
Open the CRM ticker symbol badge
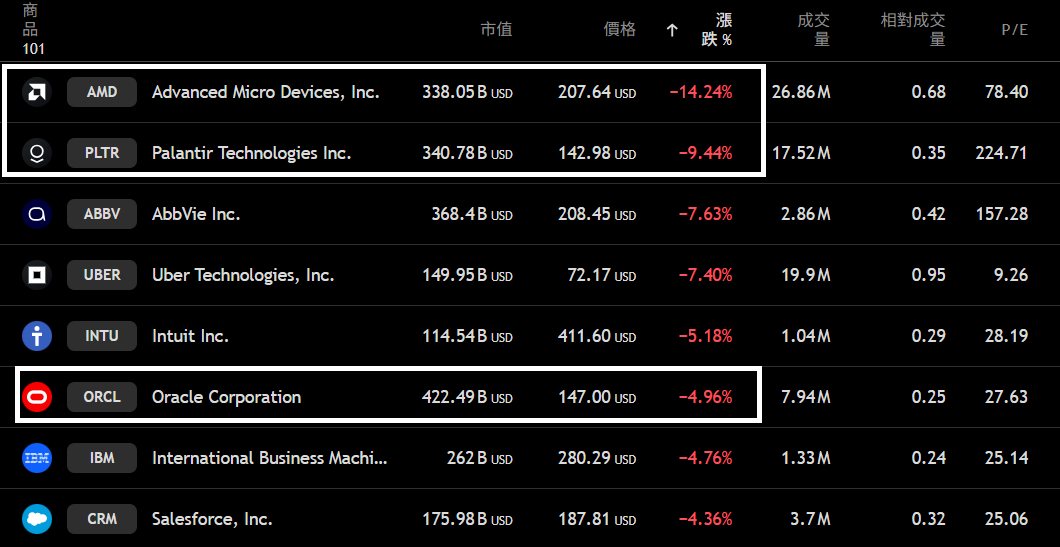click(102, 519)
